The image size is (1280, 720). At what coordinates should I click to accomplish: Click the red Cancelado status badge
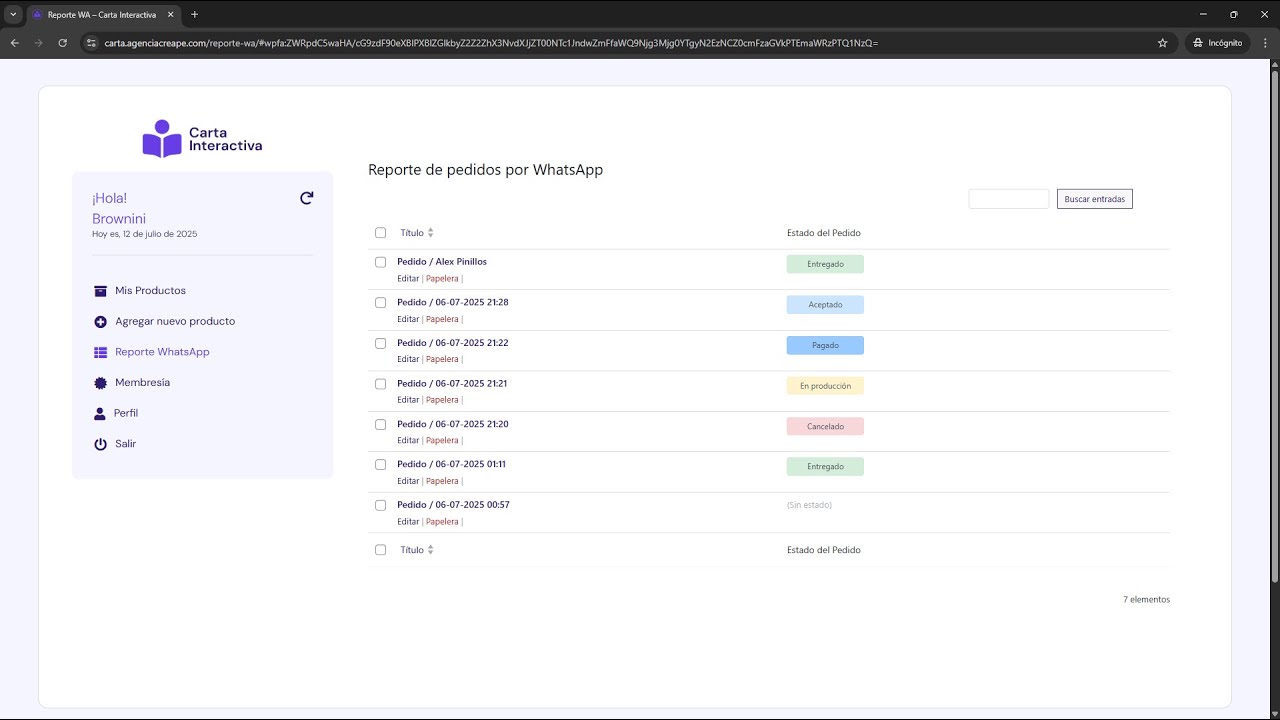point(825,426)
